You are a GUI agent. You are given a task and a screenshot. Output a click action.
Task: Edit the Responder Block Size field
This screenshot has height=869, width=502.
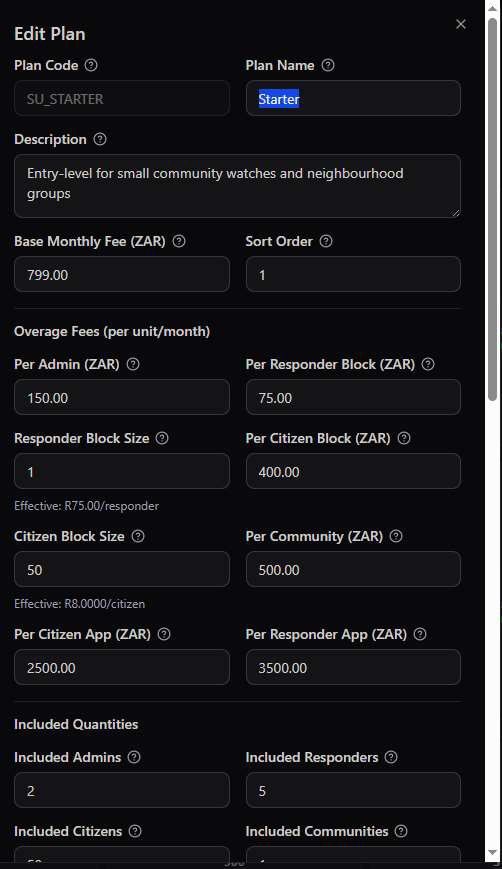pos(122,471)
